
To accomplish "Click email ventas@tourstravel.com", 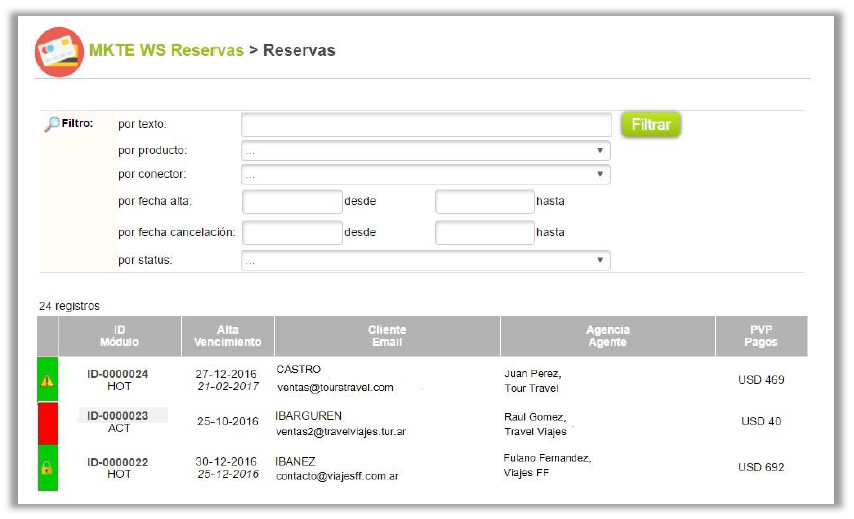I will coord(336,388).
